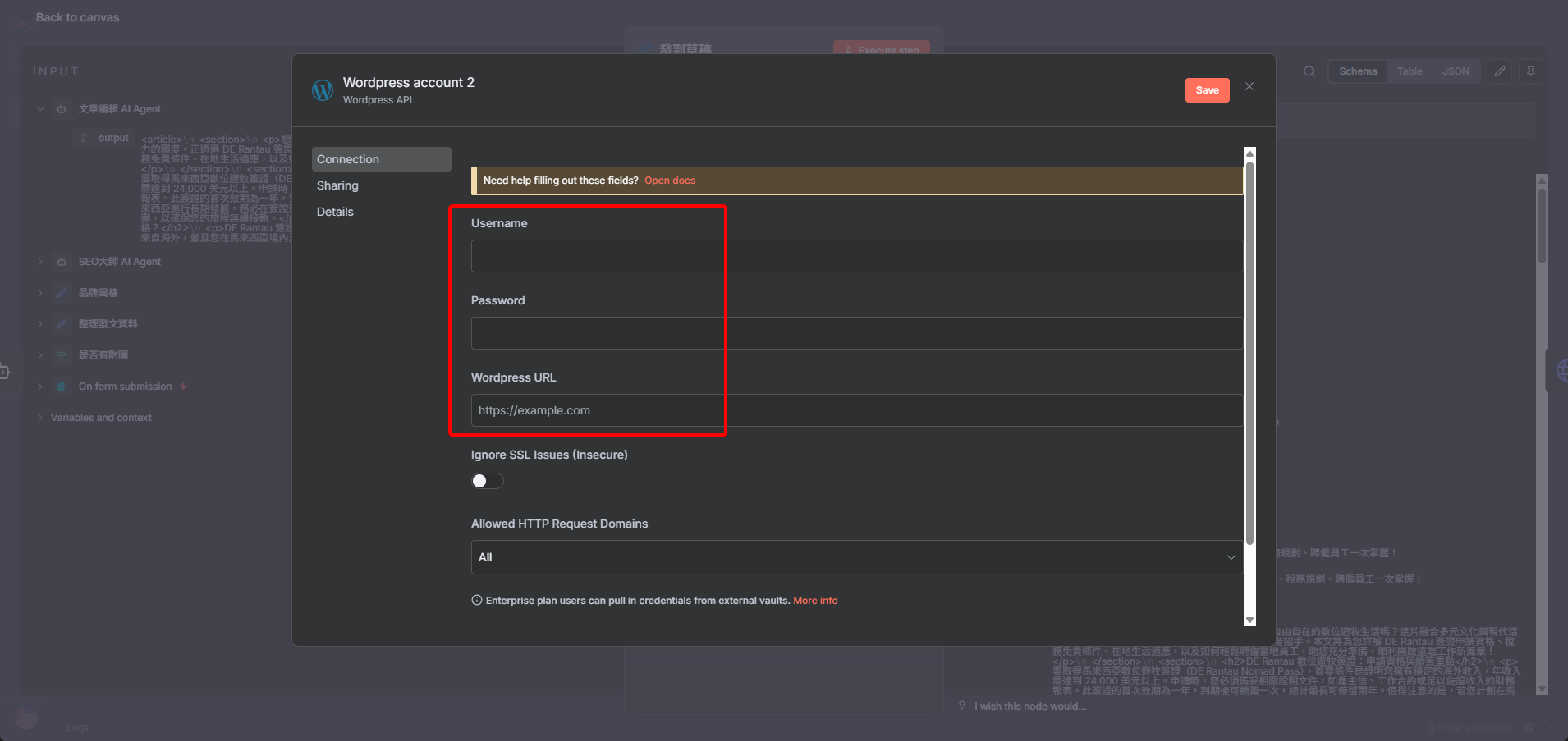Click the pencil edit icon
The height and width of the screenshot is (741, 1568).
pyautogui.click(x=1499, y=71)
